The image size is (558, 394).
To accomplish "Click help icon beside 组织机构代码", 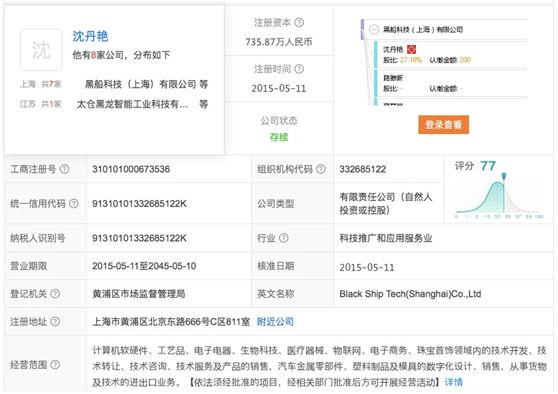I will pos(321,169).
